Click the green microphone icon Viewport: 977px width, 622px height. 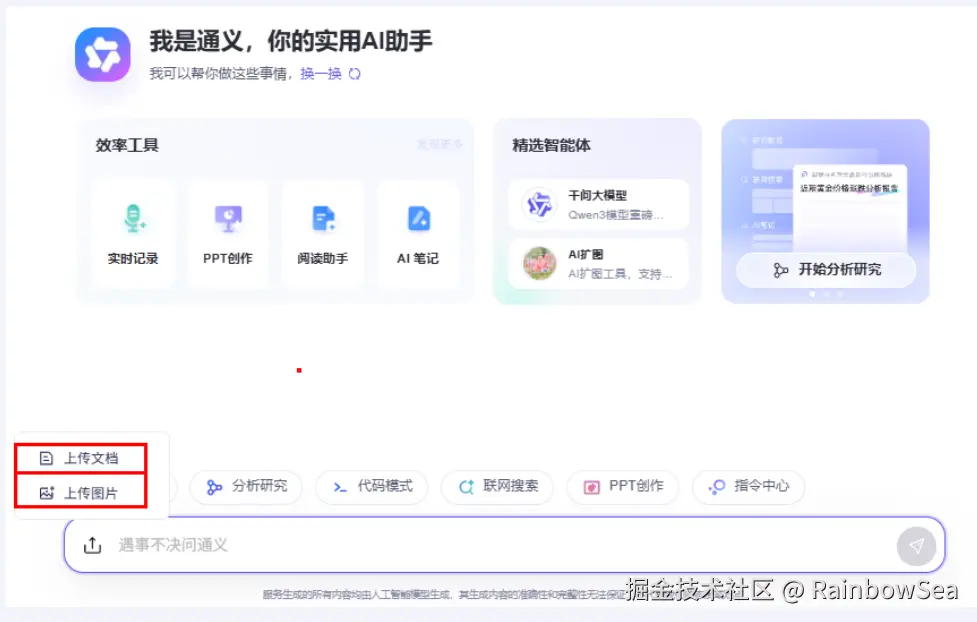pyautogui.click(x=133, y=219)
